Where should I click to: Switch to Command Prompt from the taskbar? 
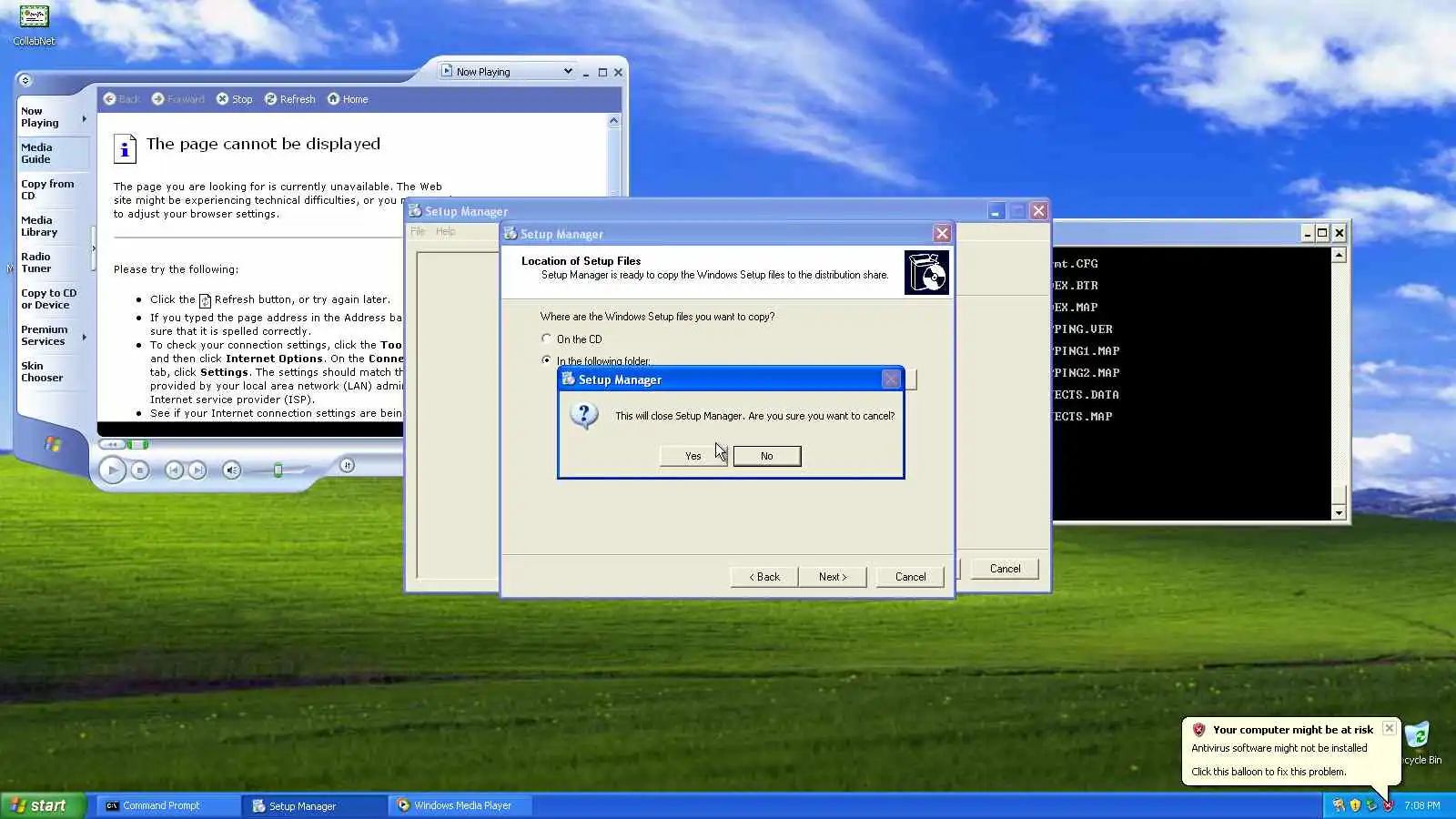click(x=168, y=805)
